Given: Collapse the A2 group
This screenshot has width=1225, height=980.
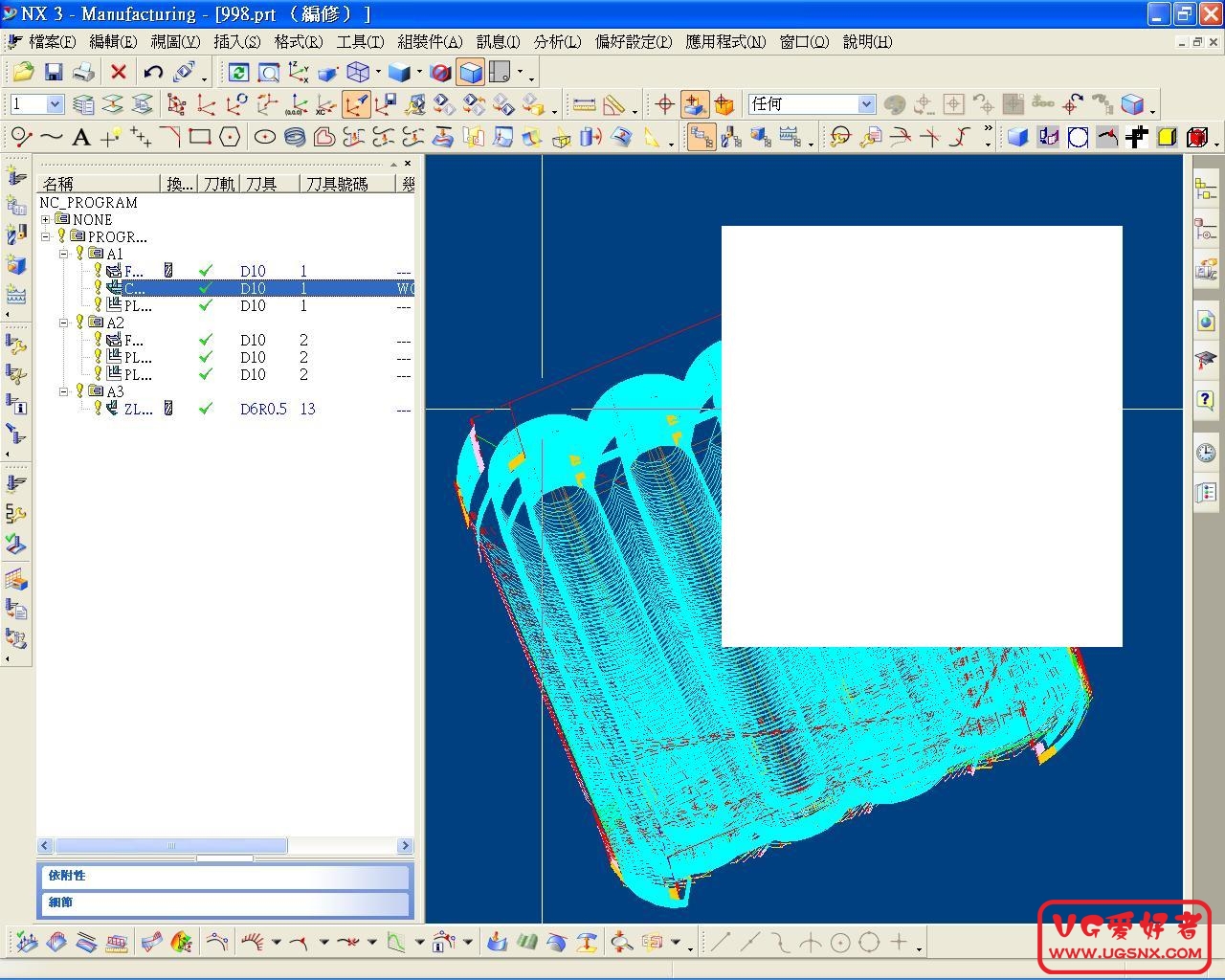Looking at the screenshot, I should (63, 323).
